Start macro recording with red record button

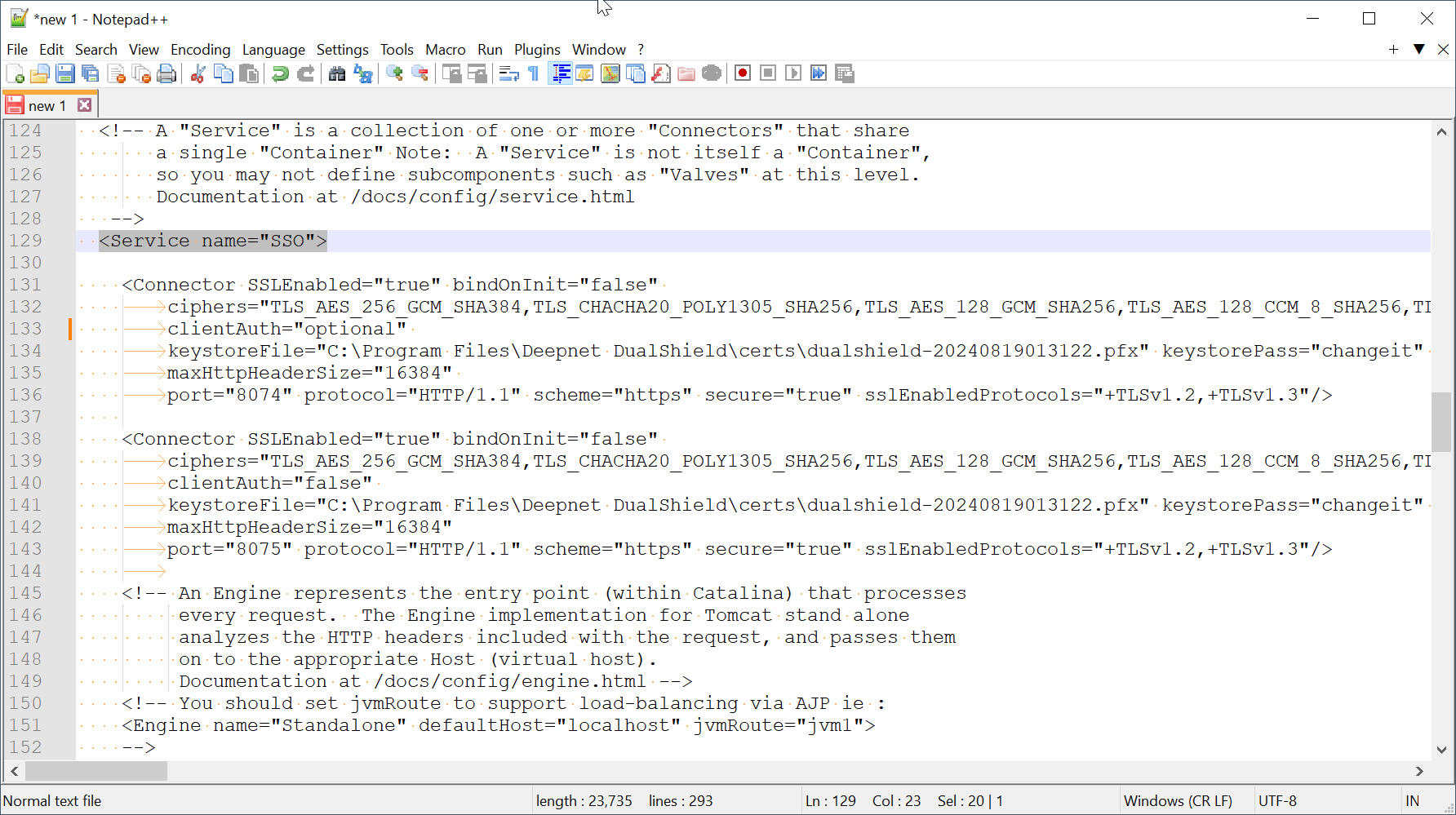pos(743,73)
